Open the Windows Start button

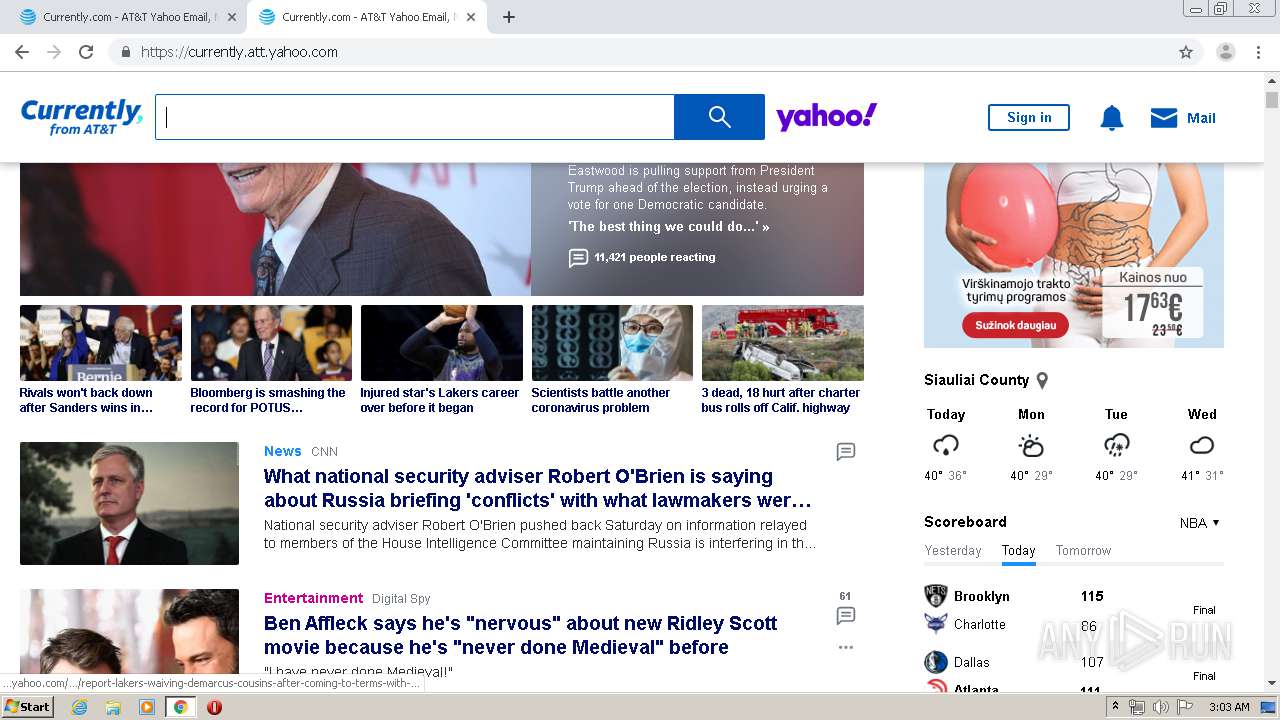tap(27, 707)
